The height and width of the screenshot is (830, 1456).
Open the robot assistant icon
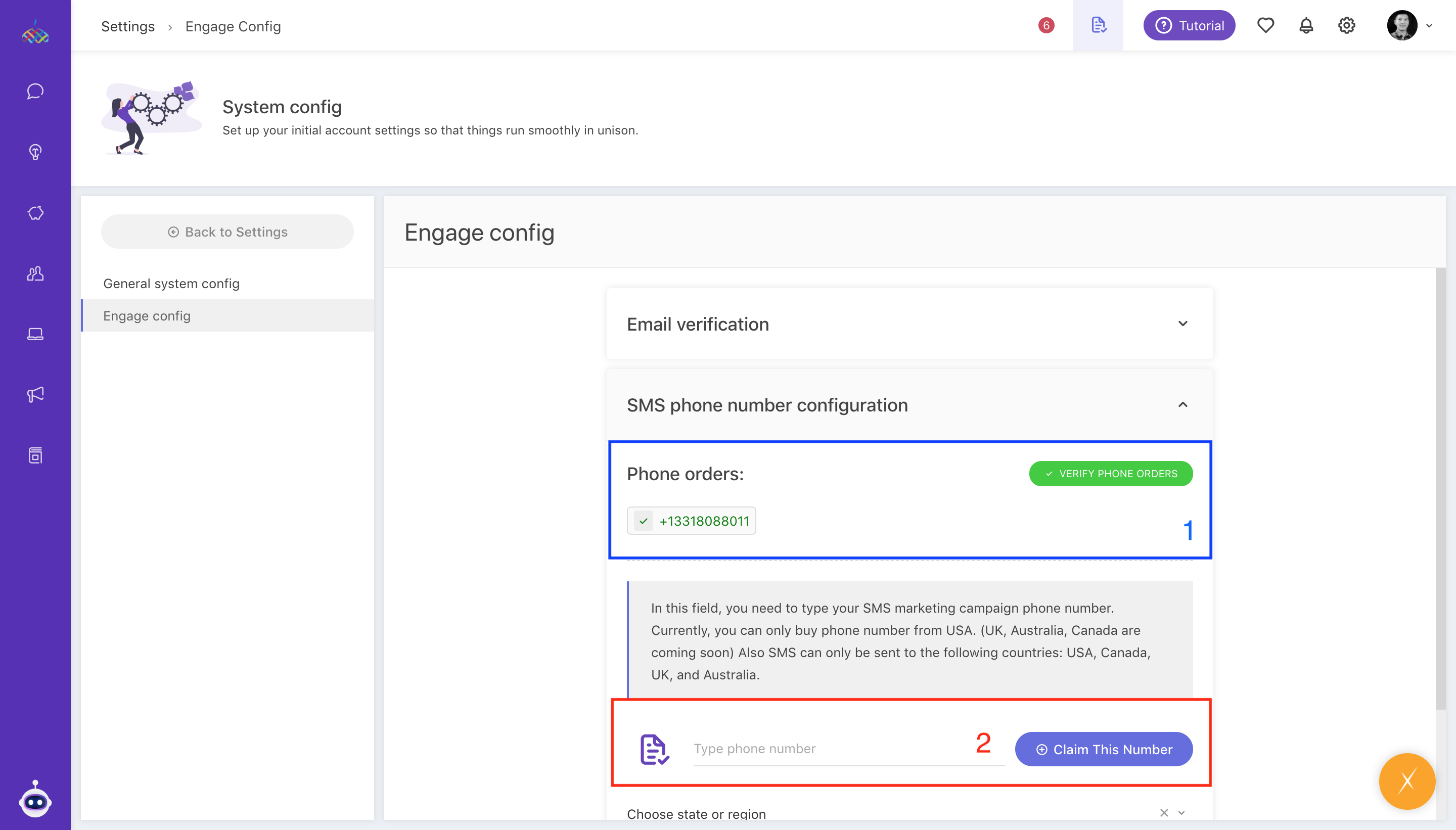pyautogui.click(x=35, y=799)
